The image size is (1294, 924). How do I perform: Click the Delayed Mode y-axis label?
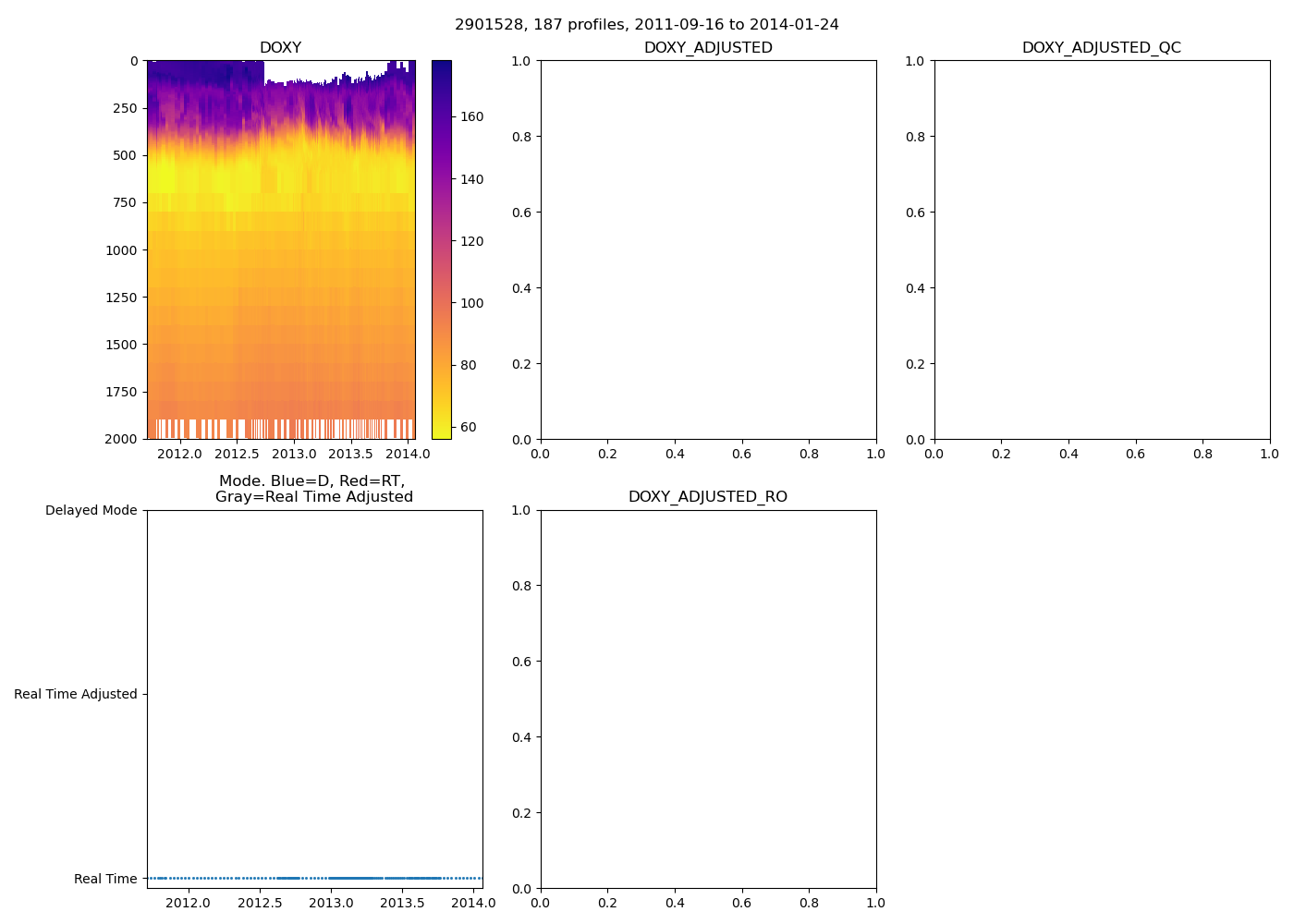(91, 511)
